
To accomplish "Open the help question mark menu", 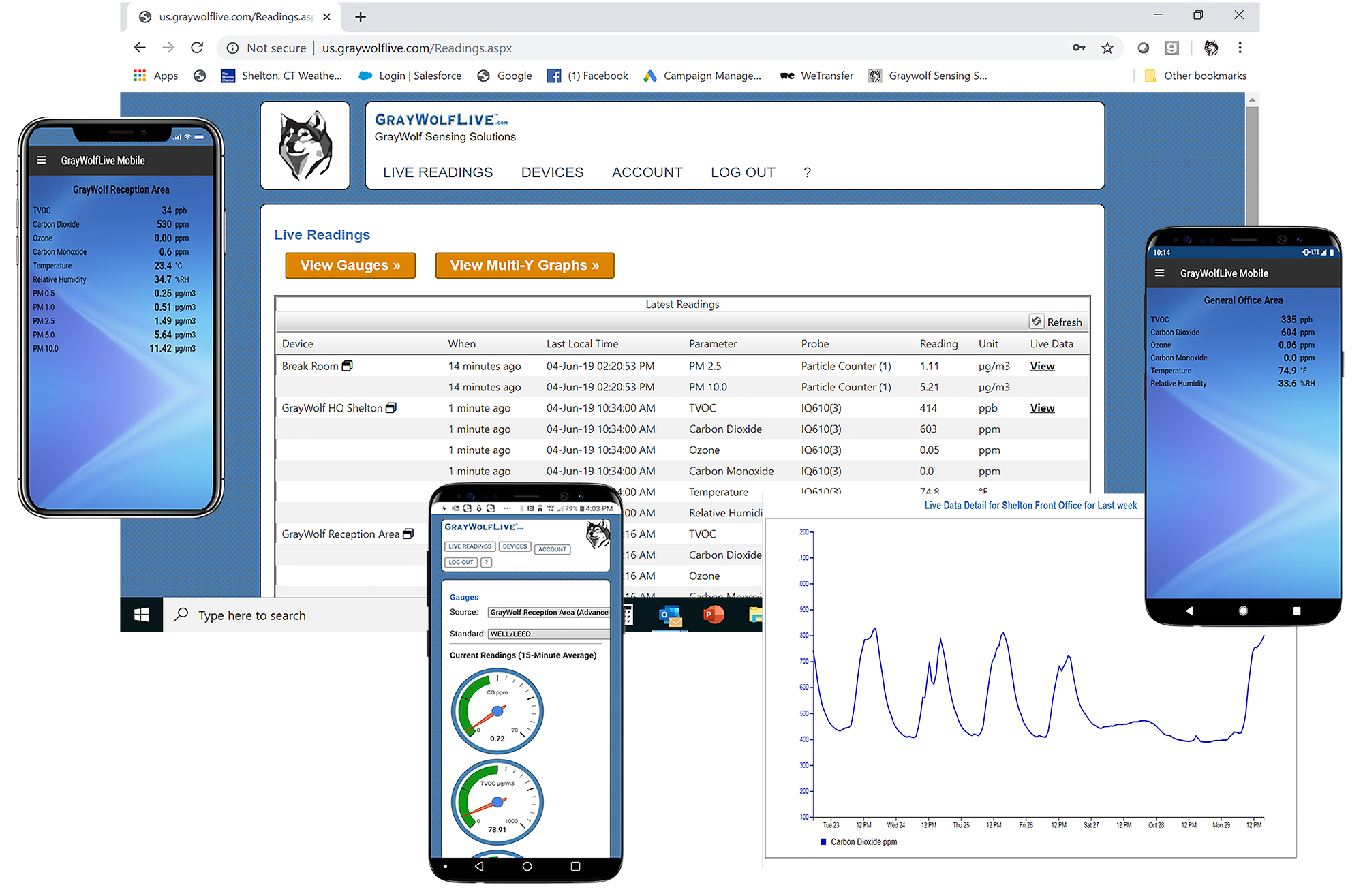I will 807,172.
